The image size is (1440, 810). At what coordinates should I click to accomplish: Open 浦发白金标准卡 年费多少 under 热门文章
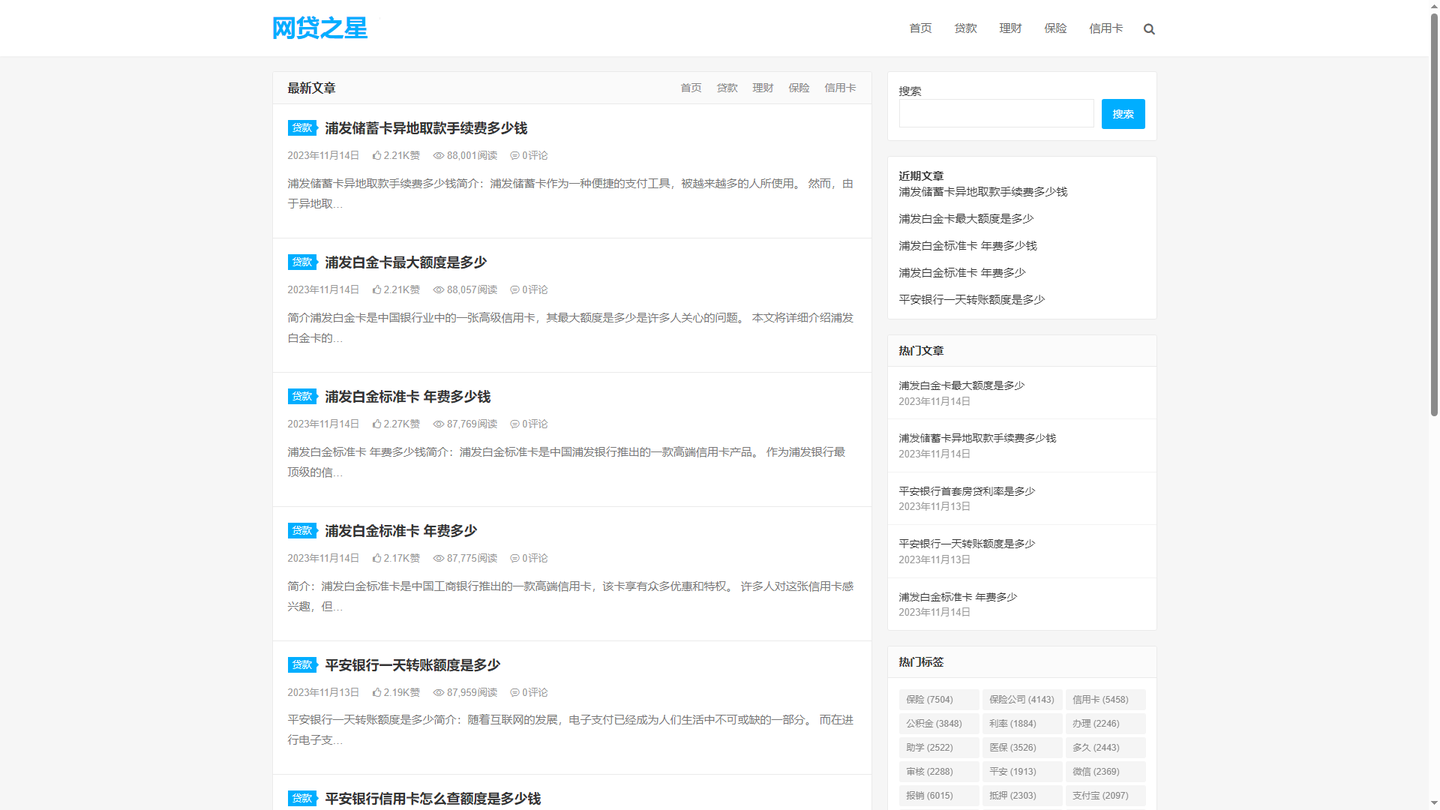coord(958,597)
